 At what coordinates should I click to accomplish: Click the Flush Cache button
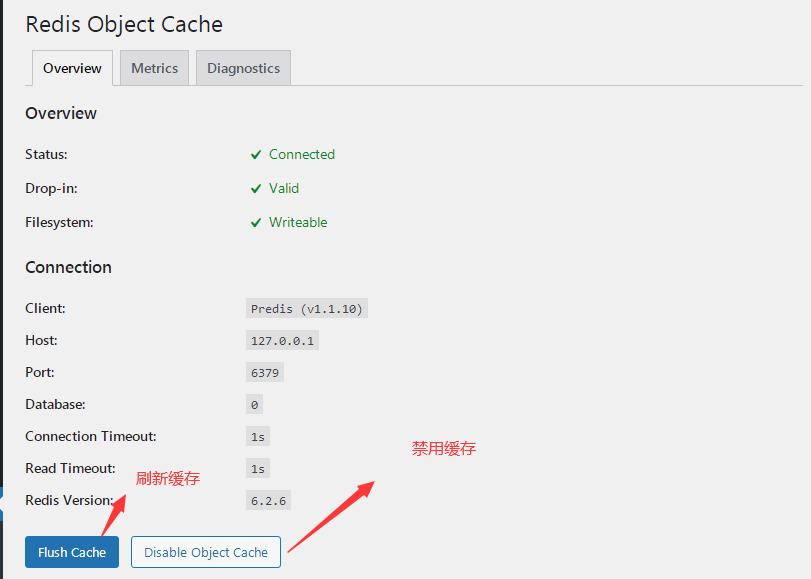[72, 552]
